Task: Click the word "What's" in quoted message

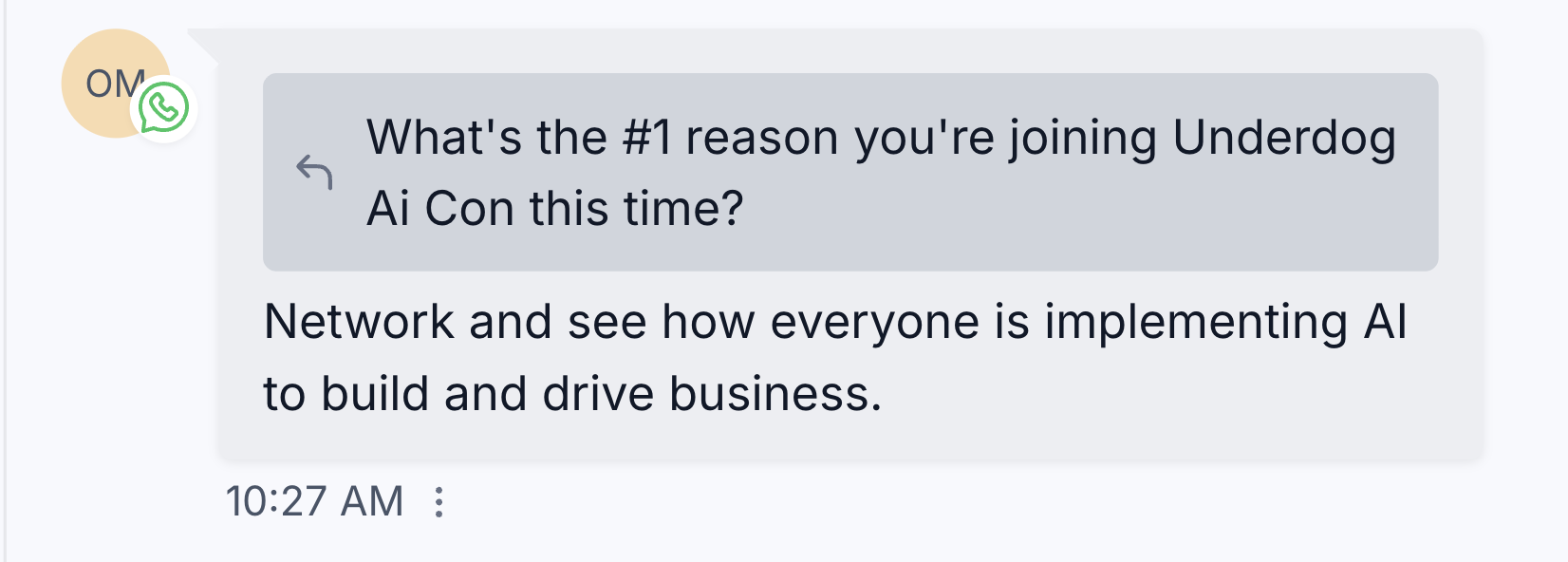Action: [444, 139]
